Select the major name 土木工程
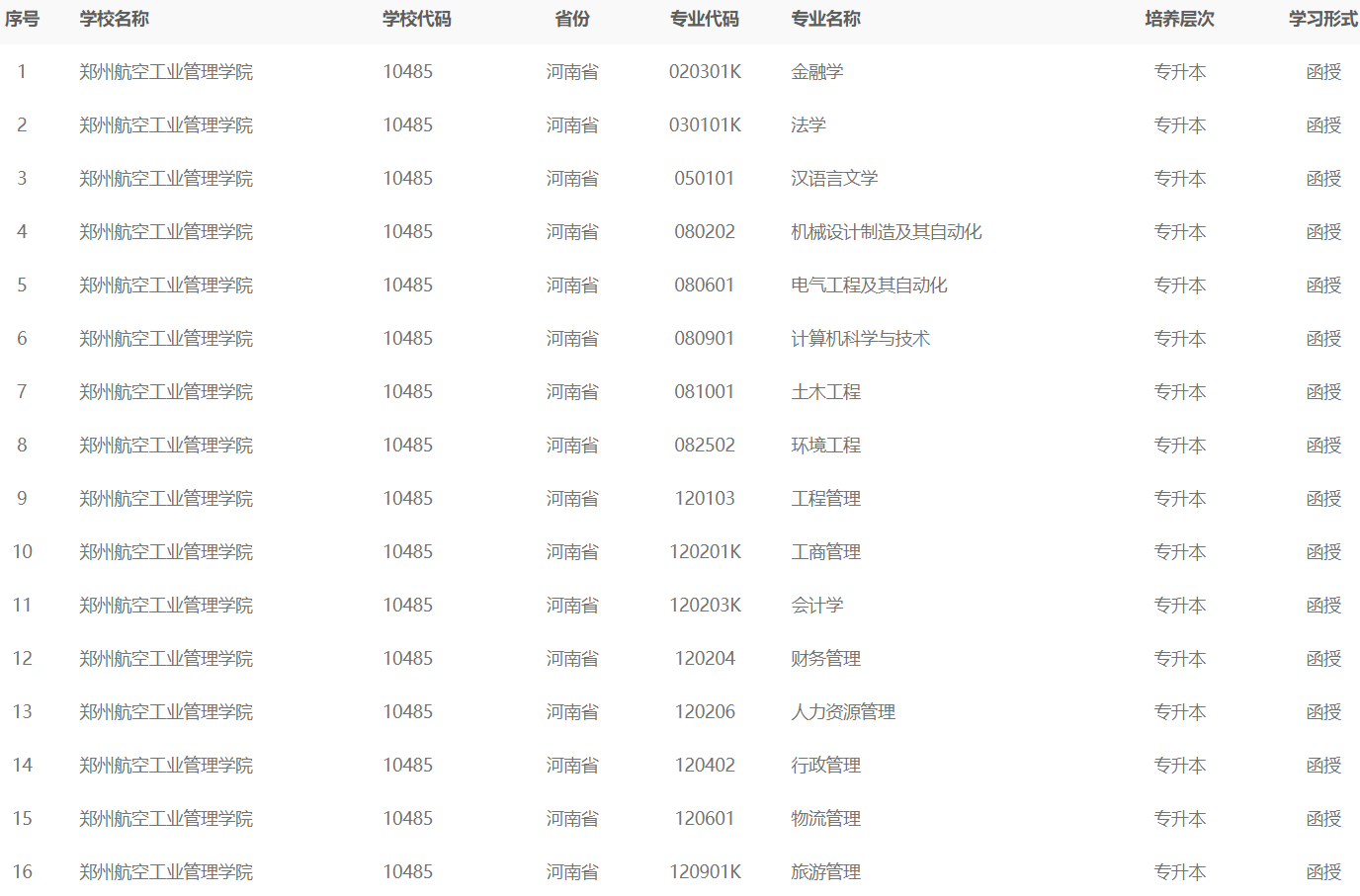The height and width of the screenshot is (896, 1360). (826, 392)
